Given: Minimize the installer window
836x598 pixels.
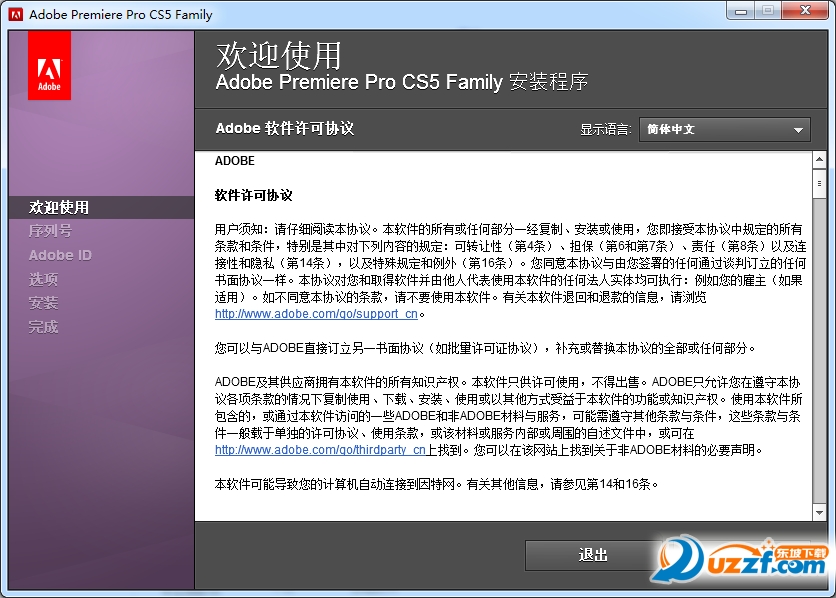Looking at the screenshot, I should pos(741,11).
